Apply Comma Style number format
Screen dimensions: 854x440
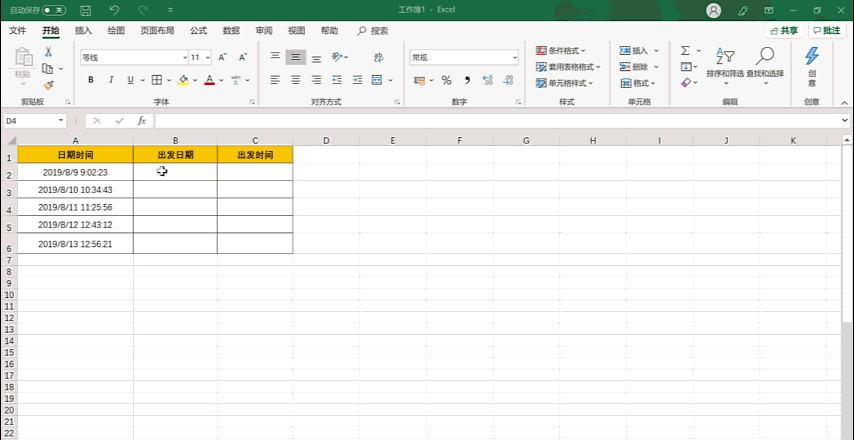pyautogui.click(x=467, y=81)
